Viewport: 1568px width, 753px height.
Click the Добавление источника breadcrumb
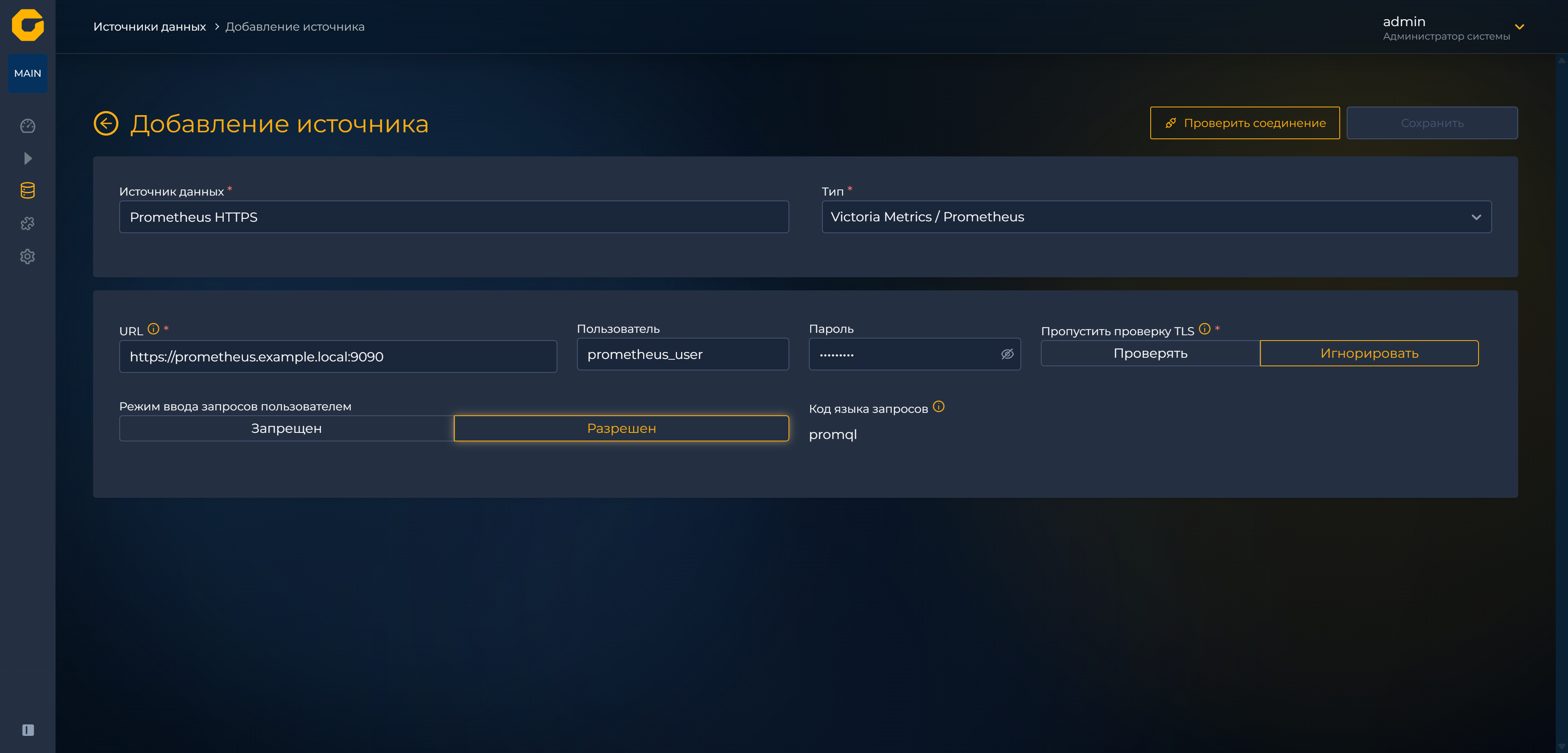click(x=294, y=27)
